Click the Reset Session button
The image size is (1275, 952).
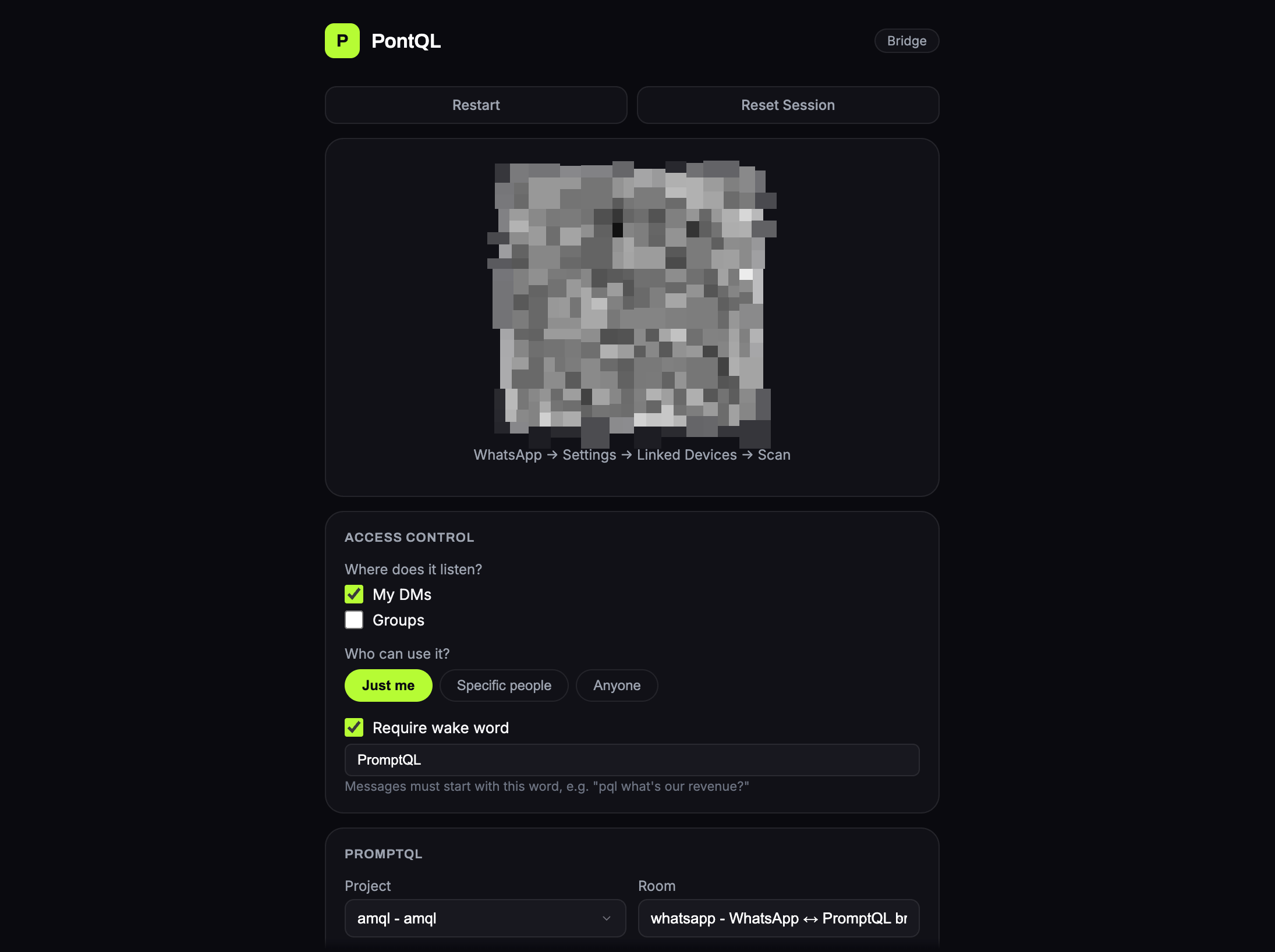point(788,105)
